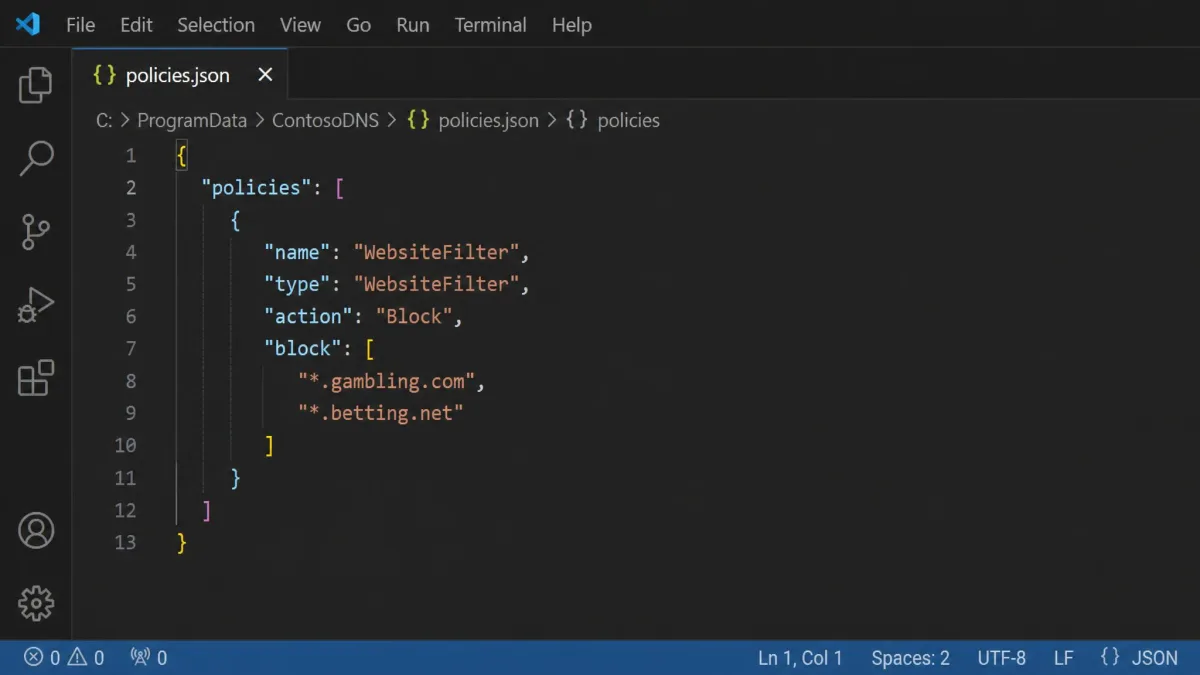Click the Ln 1, Col 1 cursor position

[x=800, y=658]
